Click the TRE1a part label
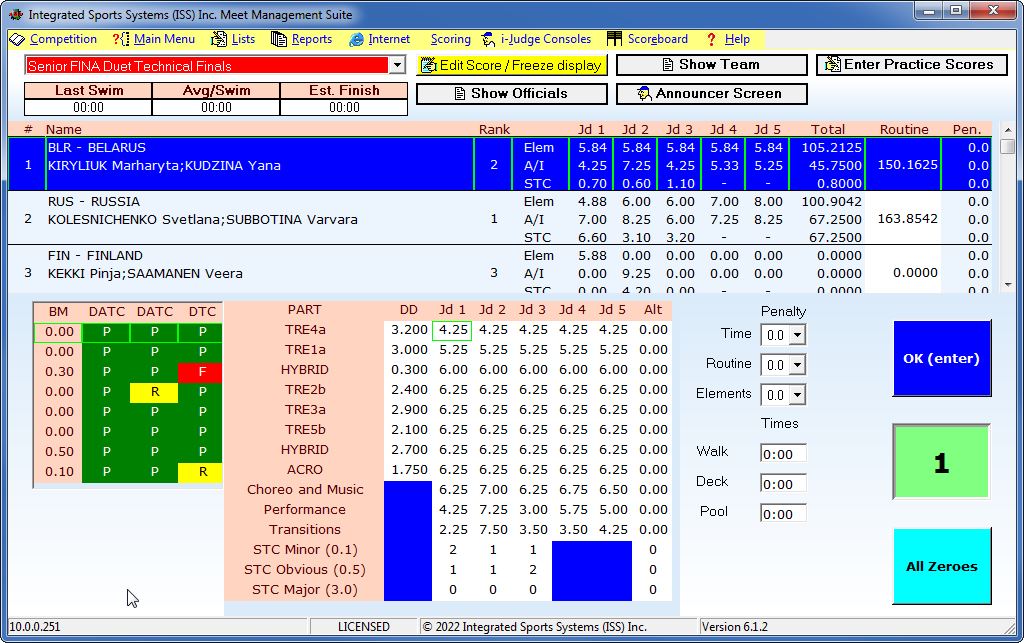Screen dimensions: 1024x643 coord(305,350)
